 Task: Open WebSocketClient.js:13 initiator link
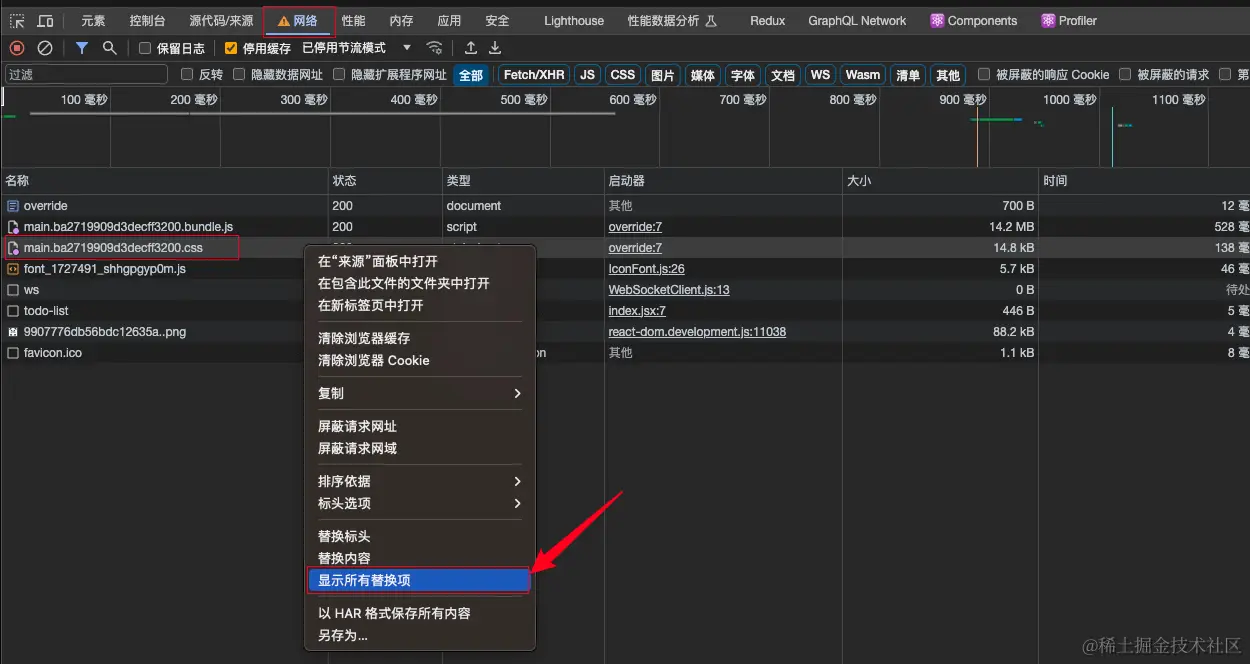click(669, 290)
